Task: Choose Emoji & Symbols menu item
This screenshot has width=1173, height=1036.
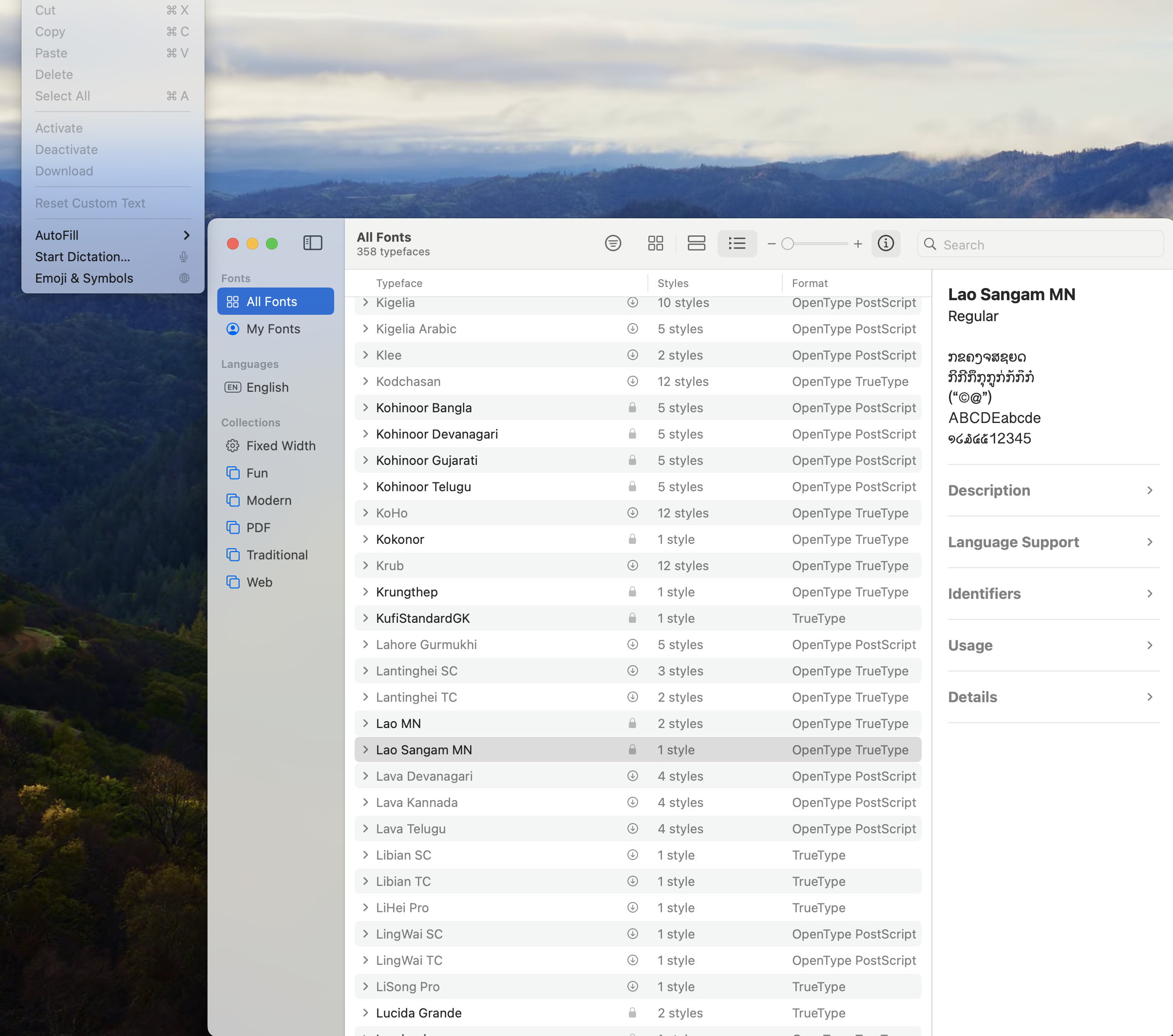Action: tap(84, 278)
